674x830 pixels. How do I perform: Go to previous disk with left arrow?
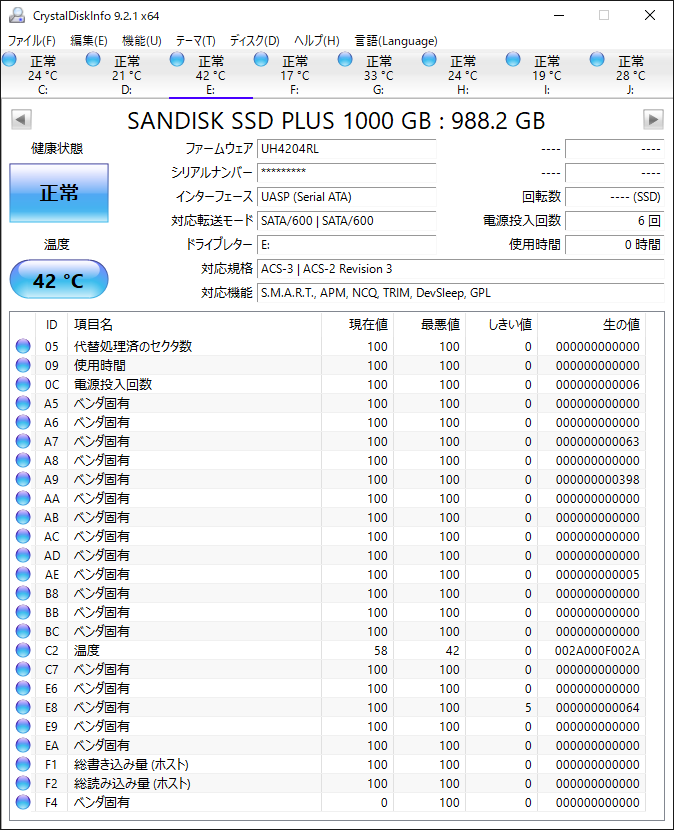click(21, 120)
